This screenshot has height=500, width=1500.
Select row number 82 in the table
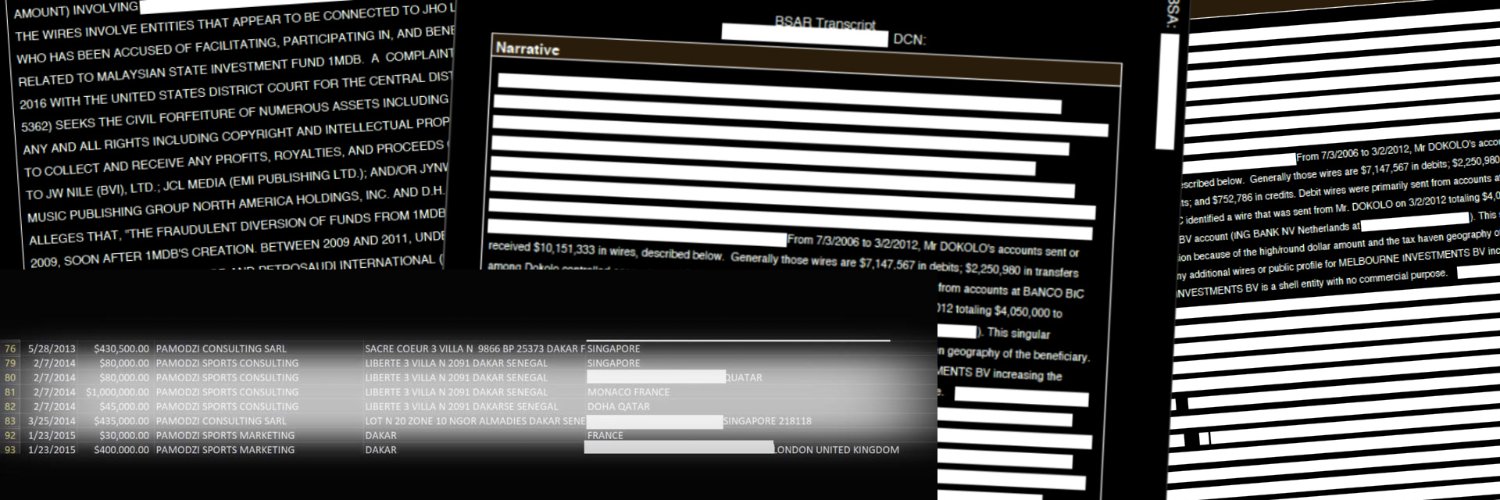tap(10, 406)
